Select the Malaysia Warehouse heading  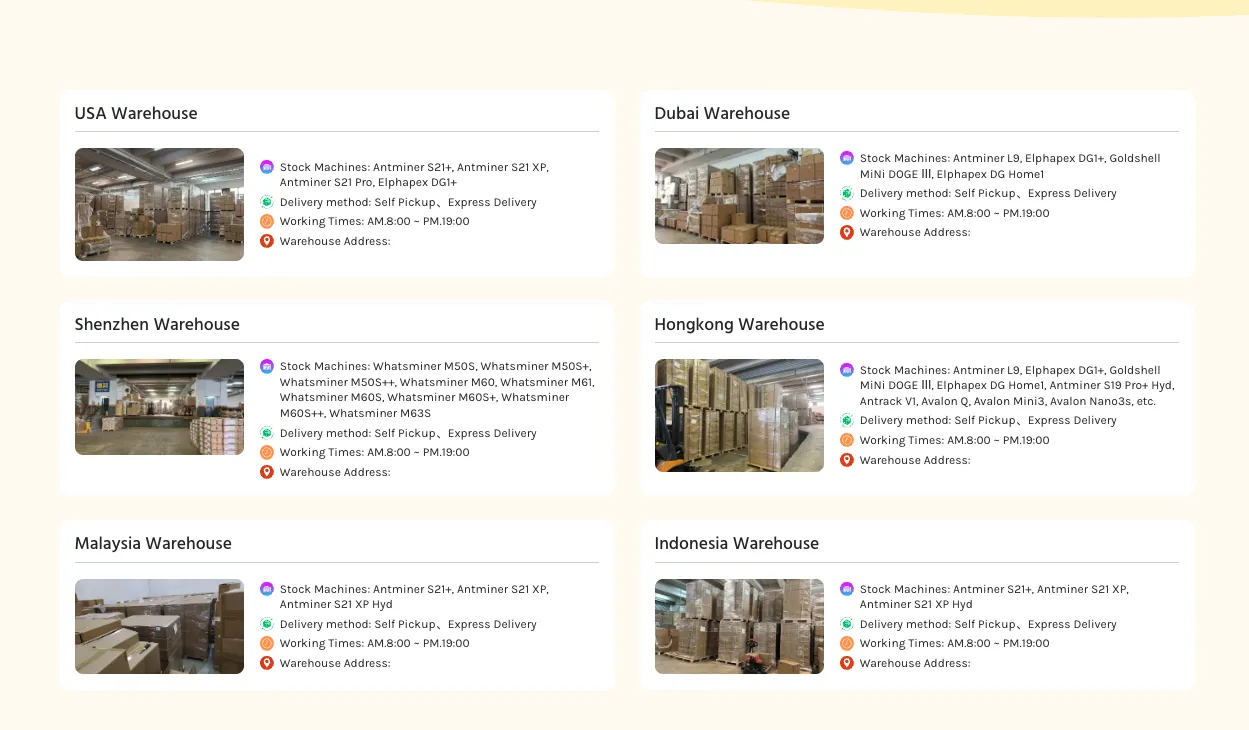(x=153, y=543)
